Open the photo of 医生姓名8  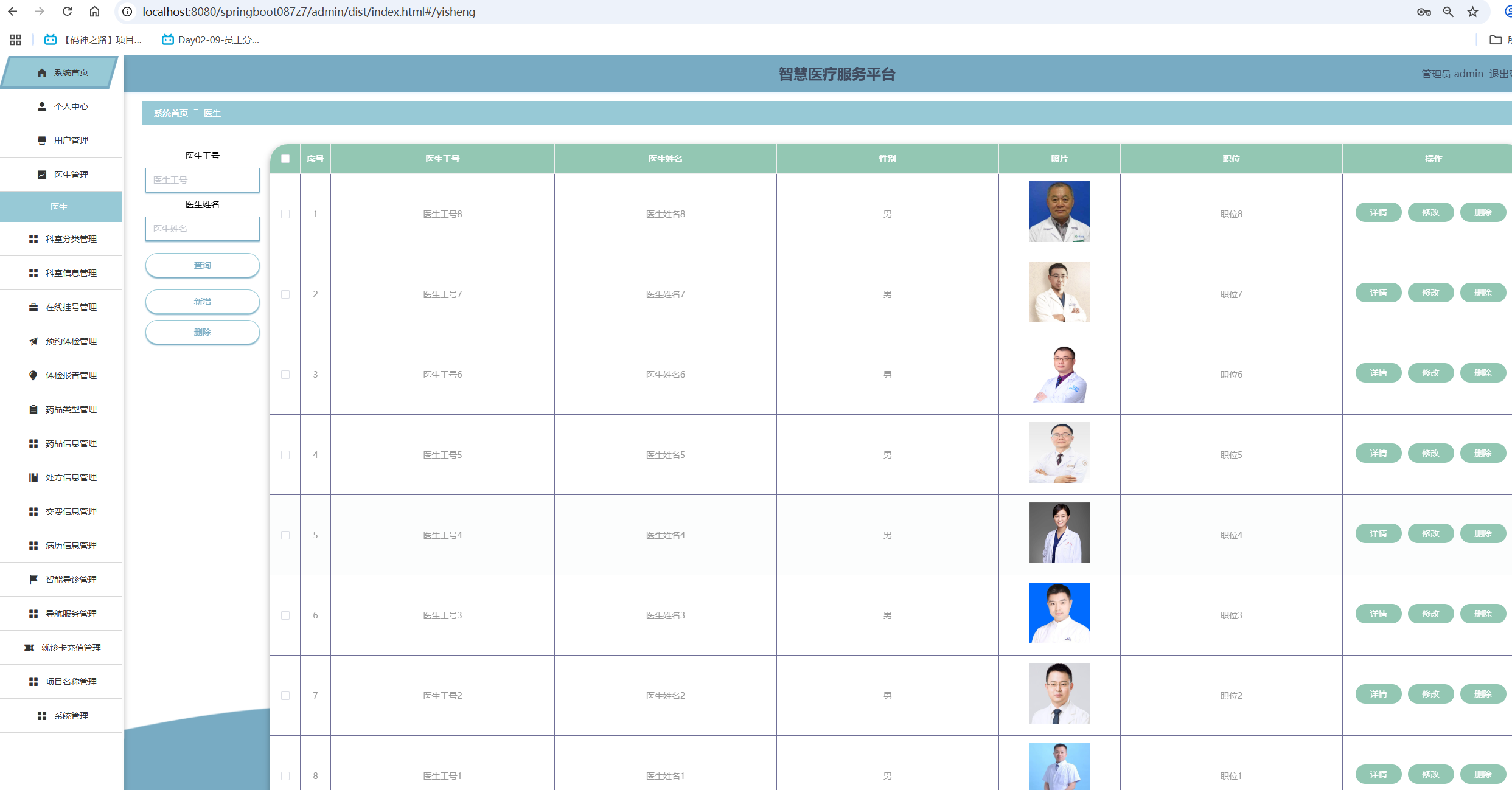[x=1060, y=212]
